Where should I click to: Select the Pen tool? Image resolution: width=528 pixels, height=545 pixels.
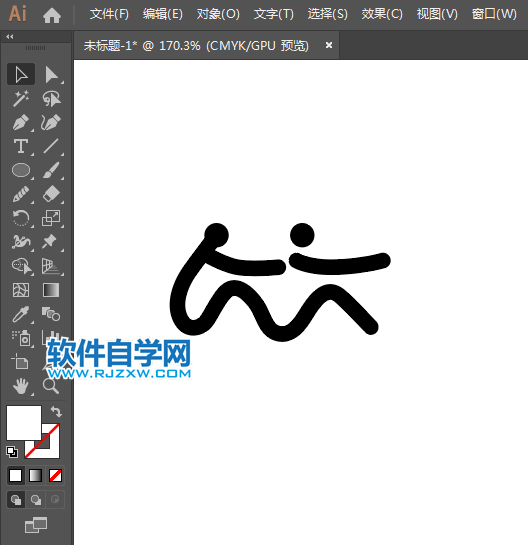pyautogui.click(x=21, y=122)
